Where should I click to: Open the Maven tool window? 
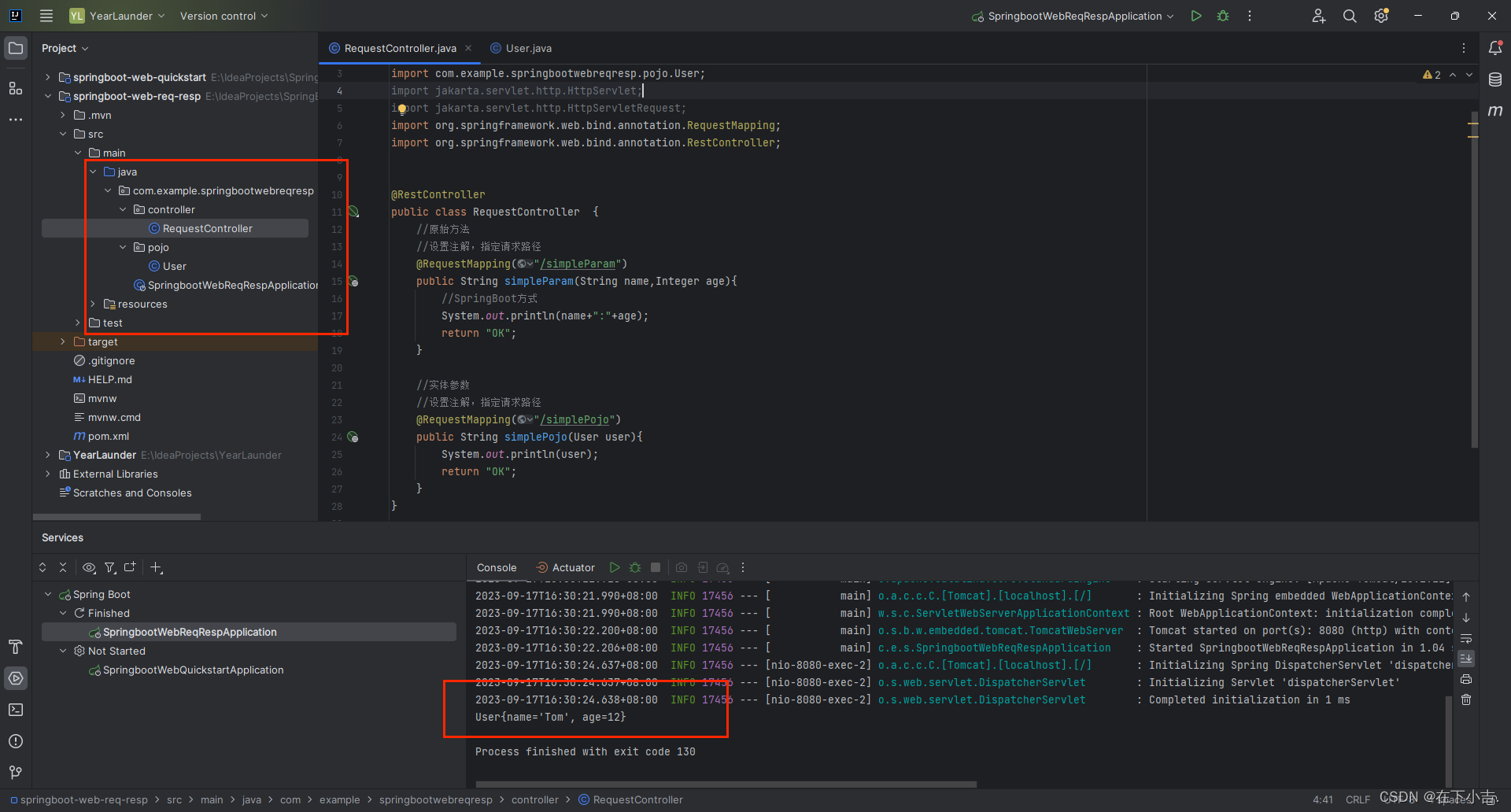(1495, 111)
